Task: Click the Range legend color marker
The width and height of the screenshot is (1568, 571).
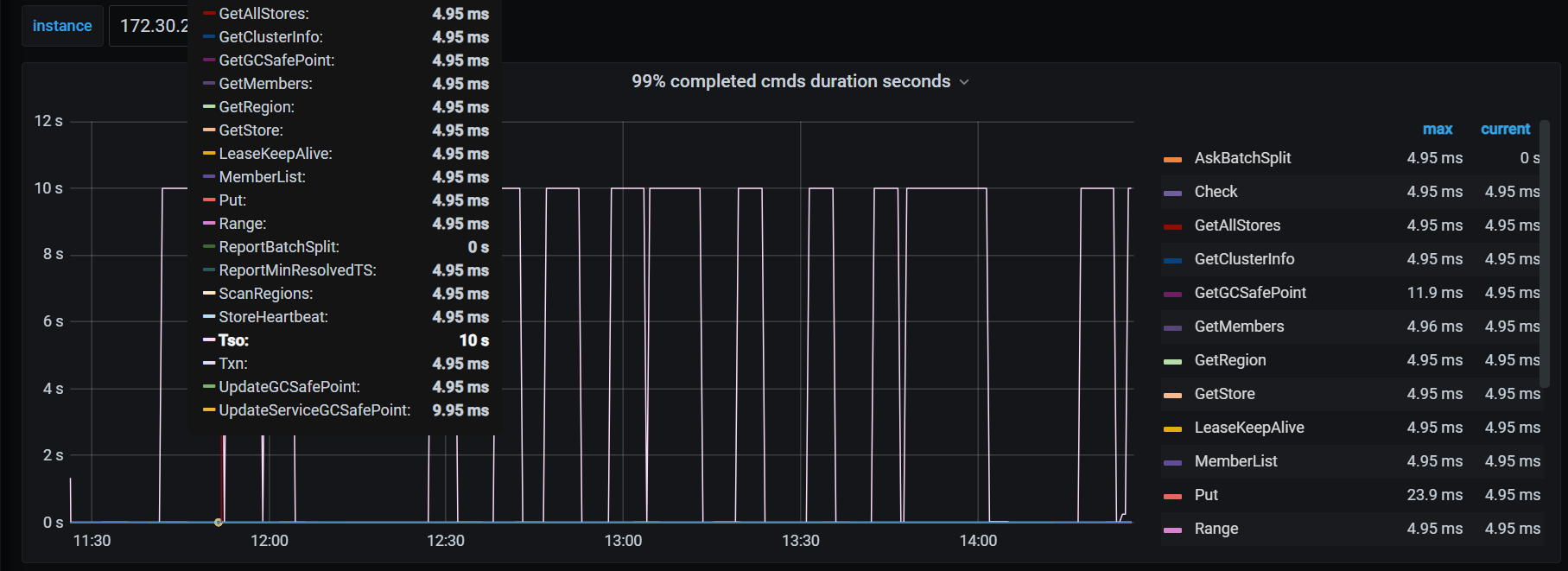Action: tap(1172, 530)
